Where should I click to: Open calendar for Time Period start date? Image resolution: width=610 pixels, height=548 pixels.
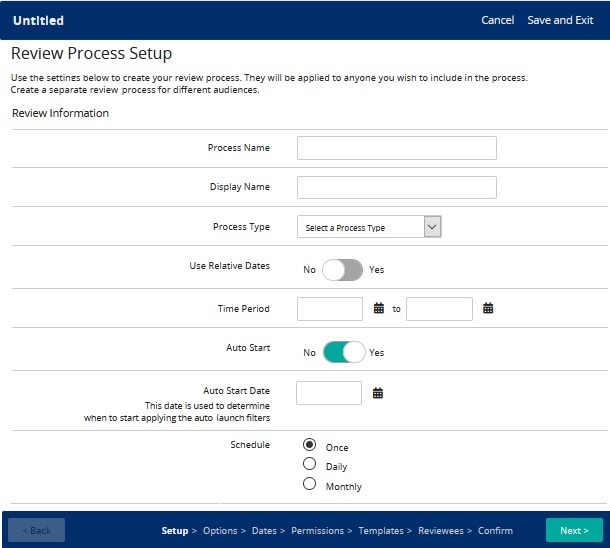[379, 308]
